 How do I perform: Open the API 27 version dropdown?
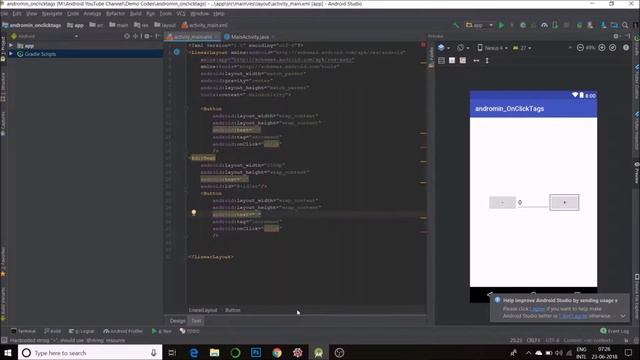click(x=522, y=48)
